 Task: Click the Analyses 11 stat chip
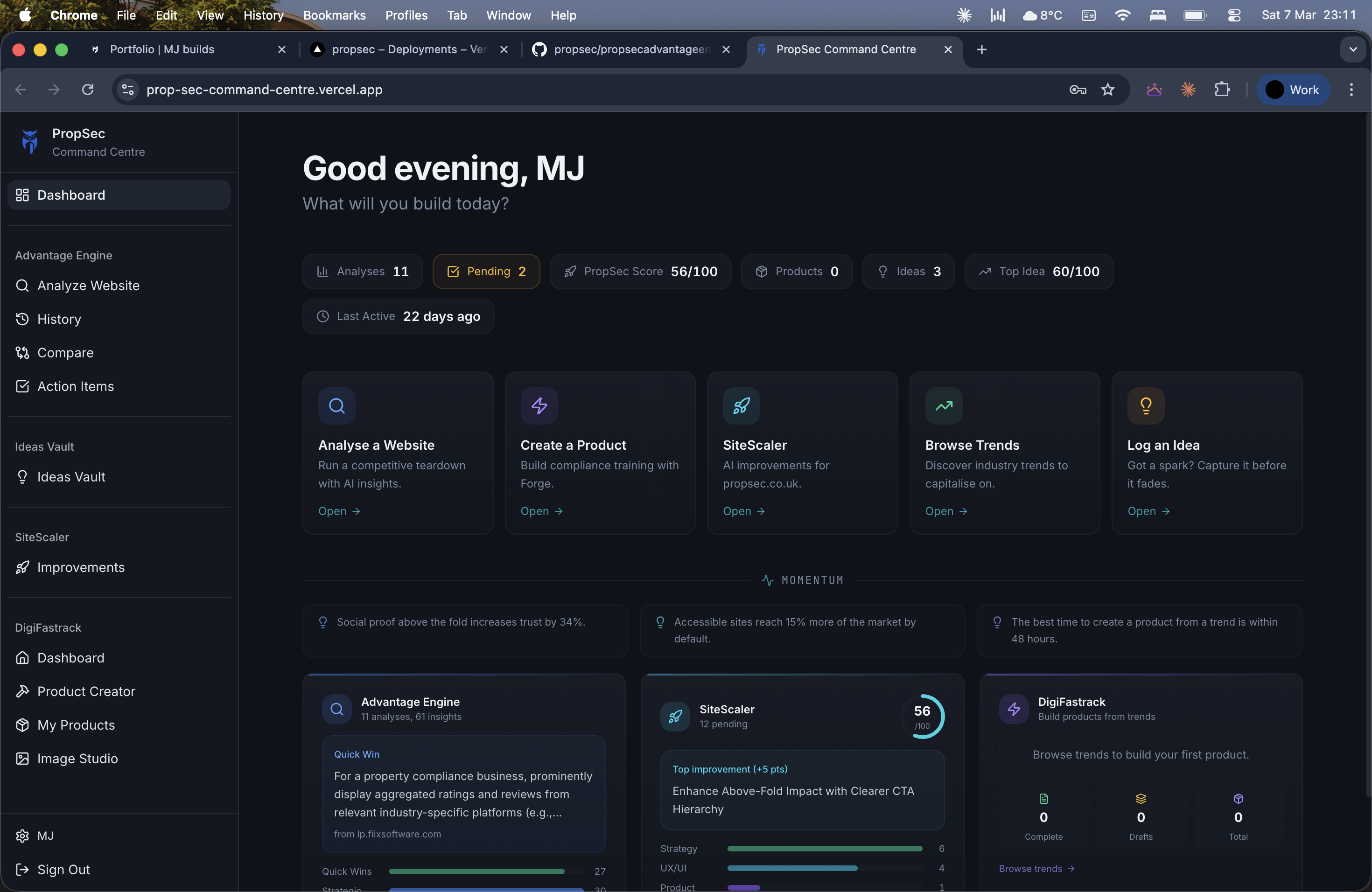(363, 272)
